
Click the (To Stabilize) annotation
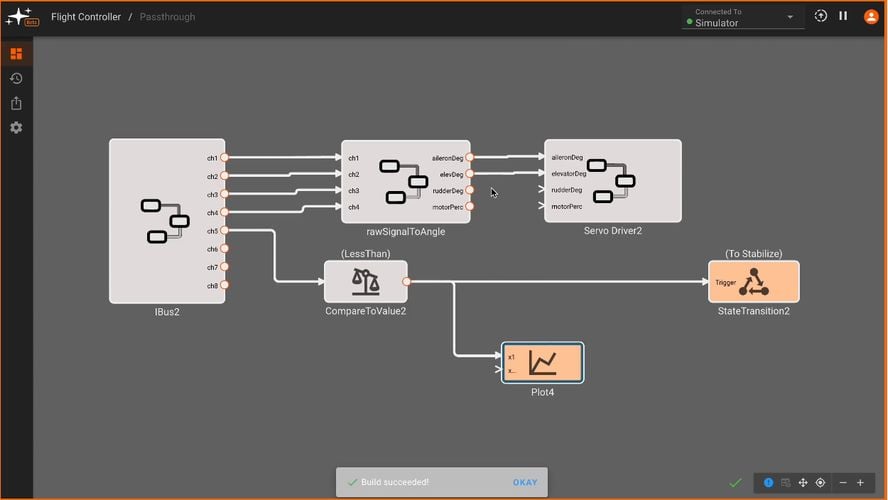coord(754,254)
